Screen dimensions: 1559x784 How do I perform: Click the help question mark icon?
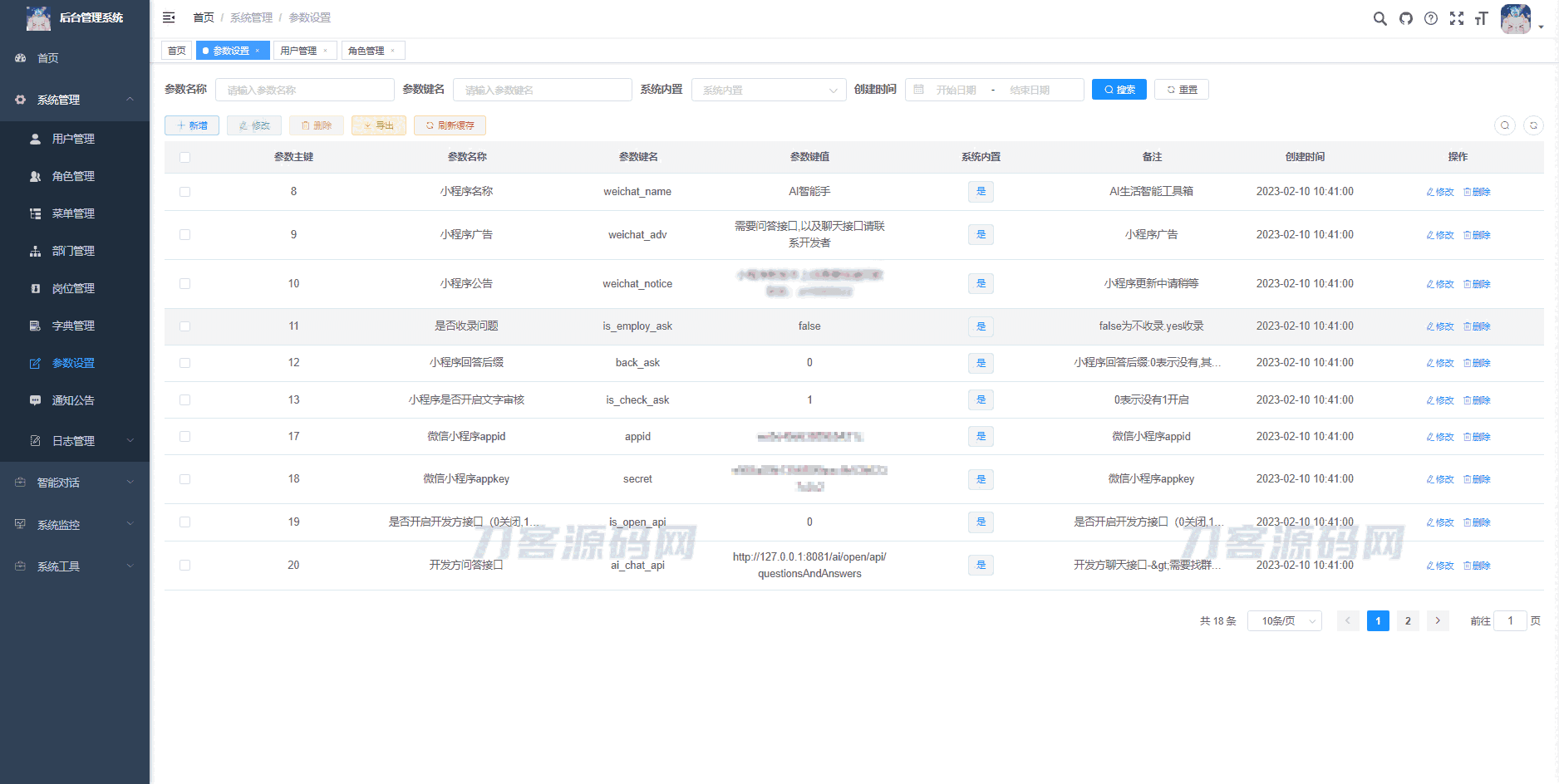click(1430, 18)
